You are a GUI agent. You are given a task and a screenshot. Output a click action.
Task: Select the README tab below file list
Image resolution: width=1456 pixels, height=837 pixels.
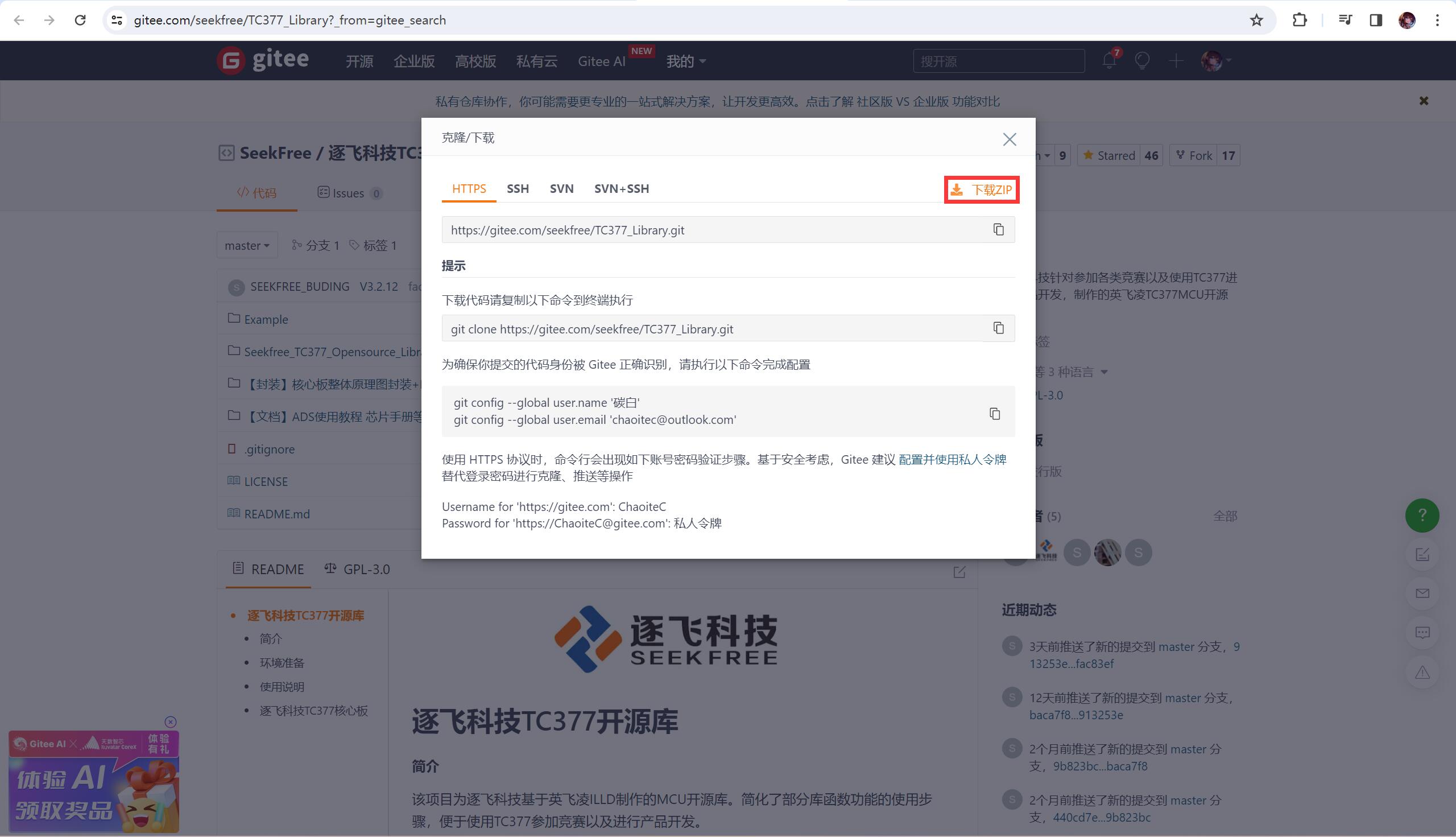pyautogui.click(x=268, y=569)
